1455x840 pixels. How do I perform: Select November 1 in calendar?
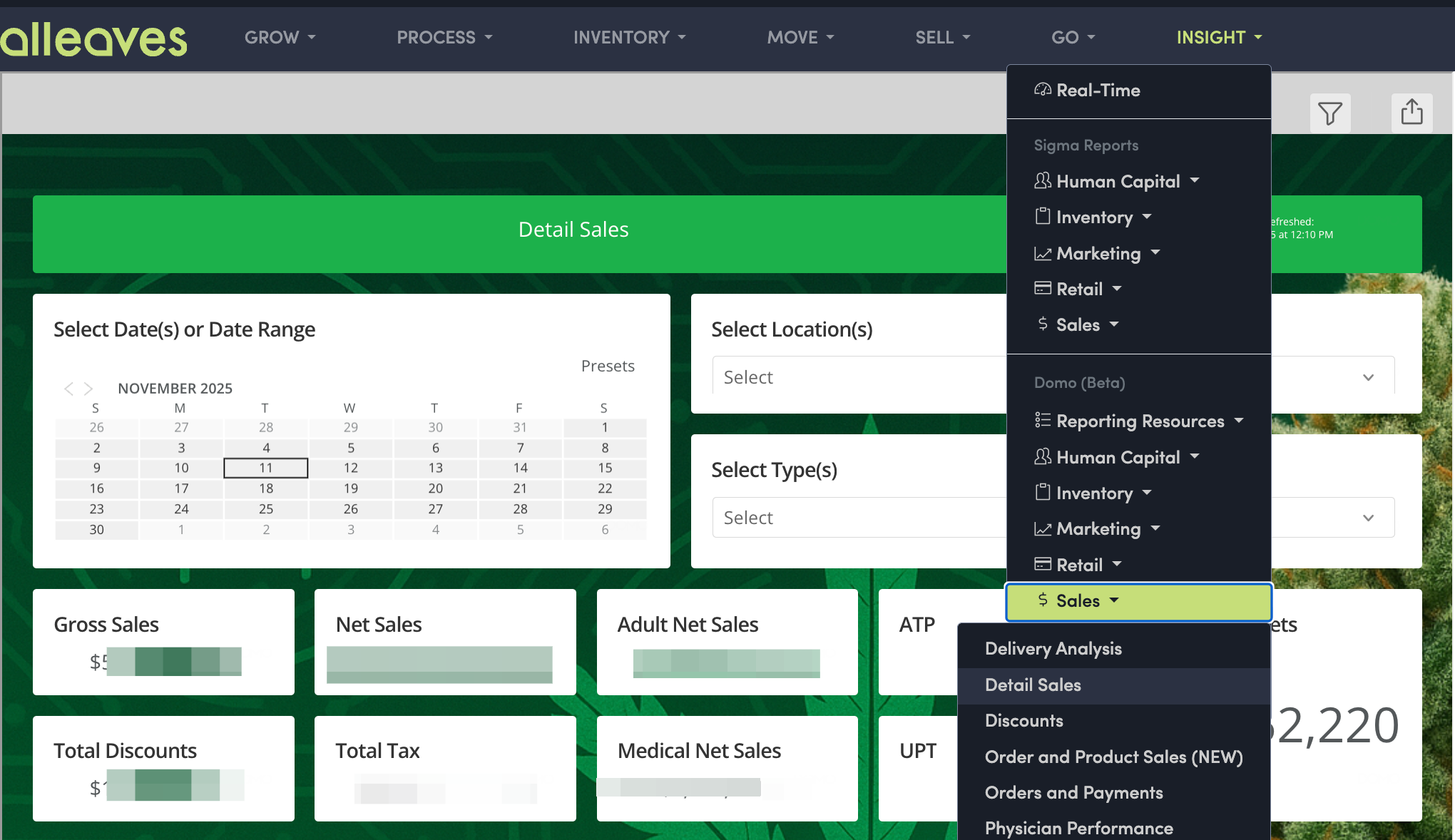click(x=605, y=427)
